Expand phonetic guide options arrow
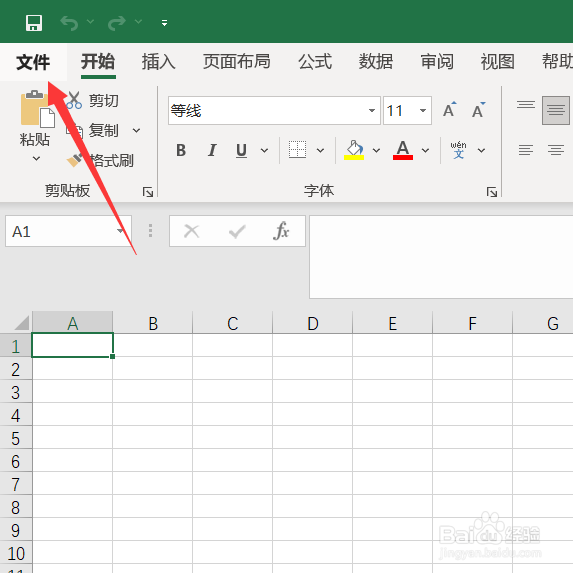 click(x=482, y=150)
